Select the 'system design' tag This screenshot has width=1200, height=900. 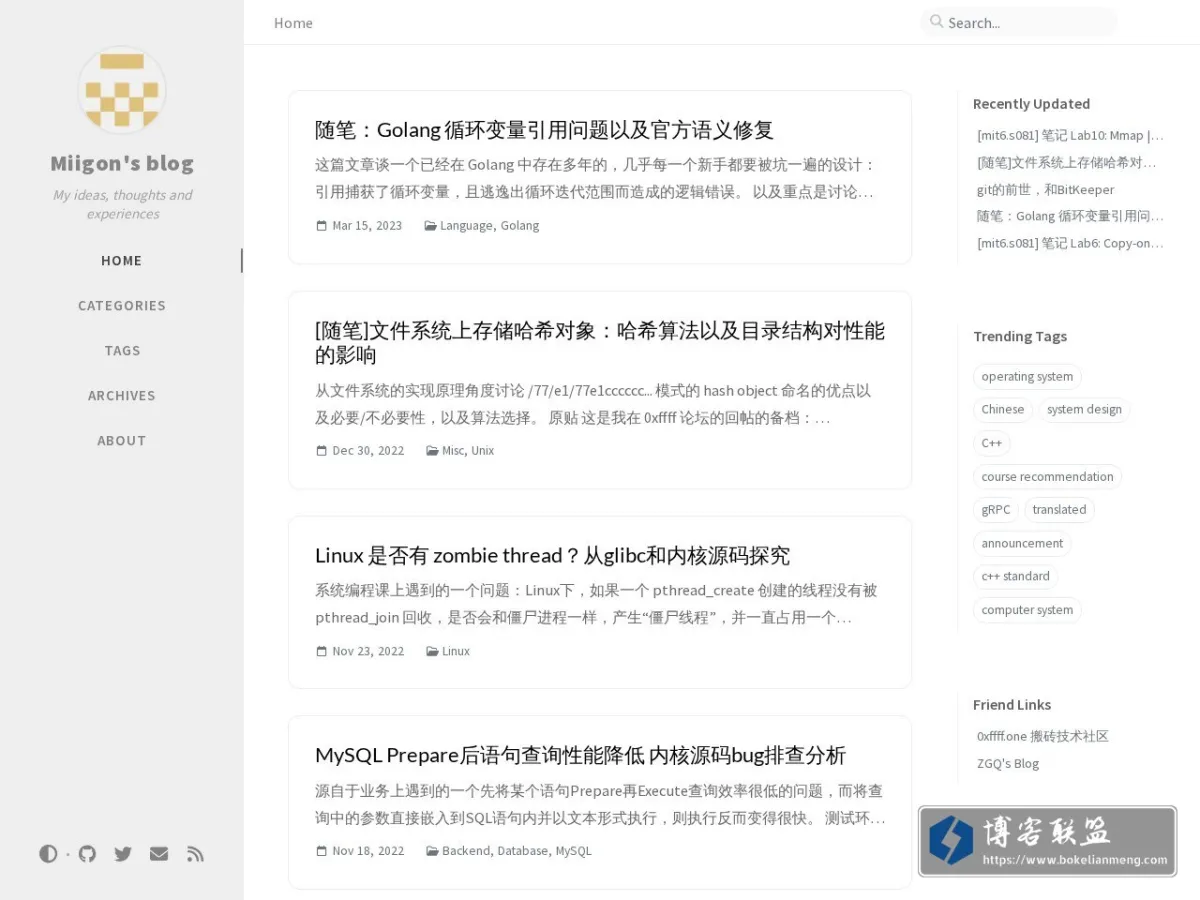[x=1084, y=410]
